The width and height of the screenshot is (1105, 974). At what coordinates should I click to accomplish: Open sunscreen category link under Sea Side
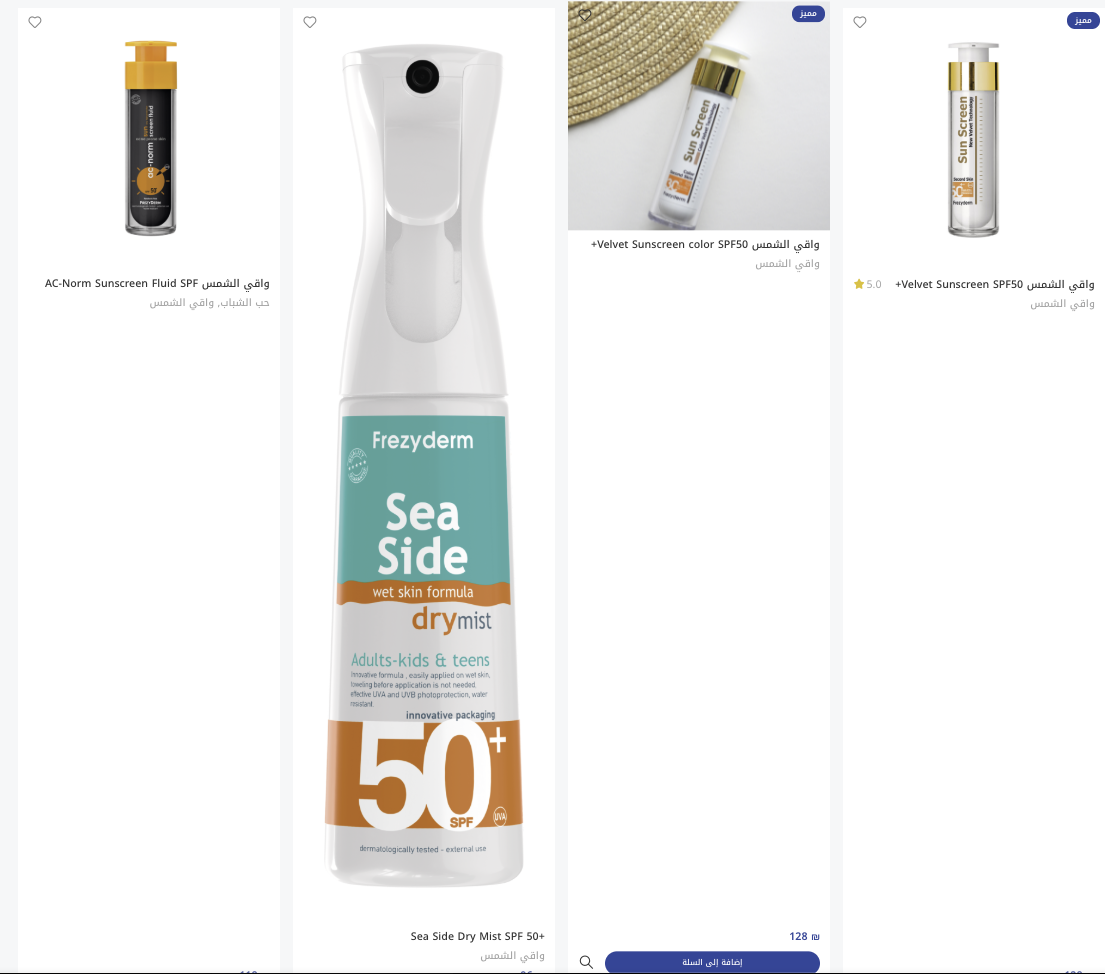click(512, 956)
